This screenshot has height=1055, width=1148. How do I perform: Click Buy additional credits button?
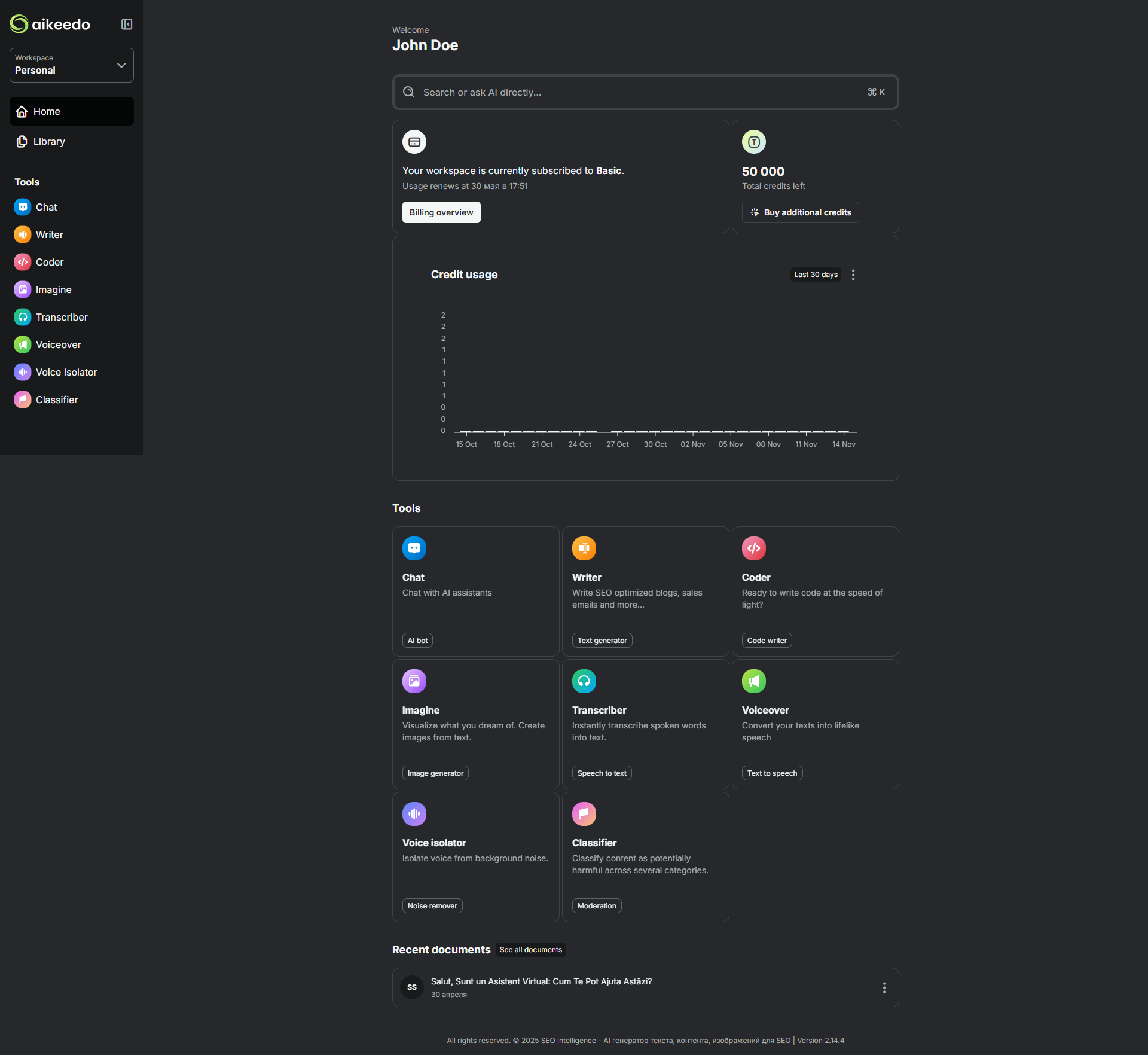click(x=800, y=213)
